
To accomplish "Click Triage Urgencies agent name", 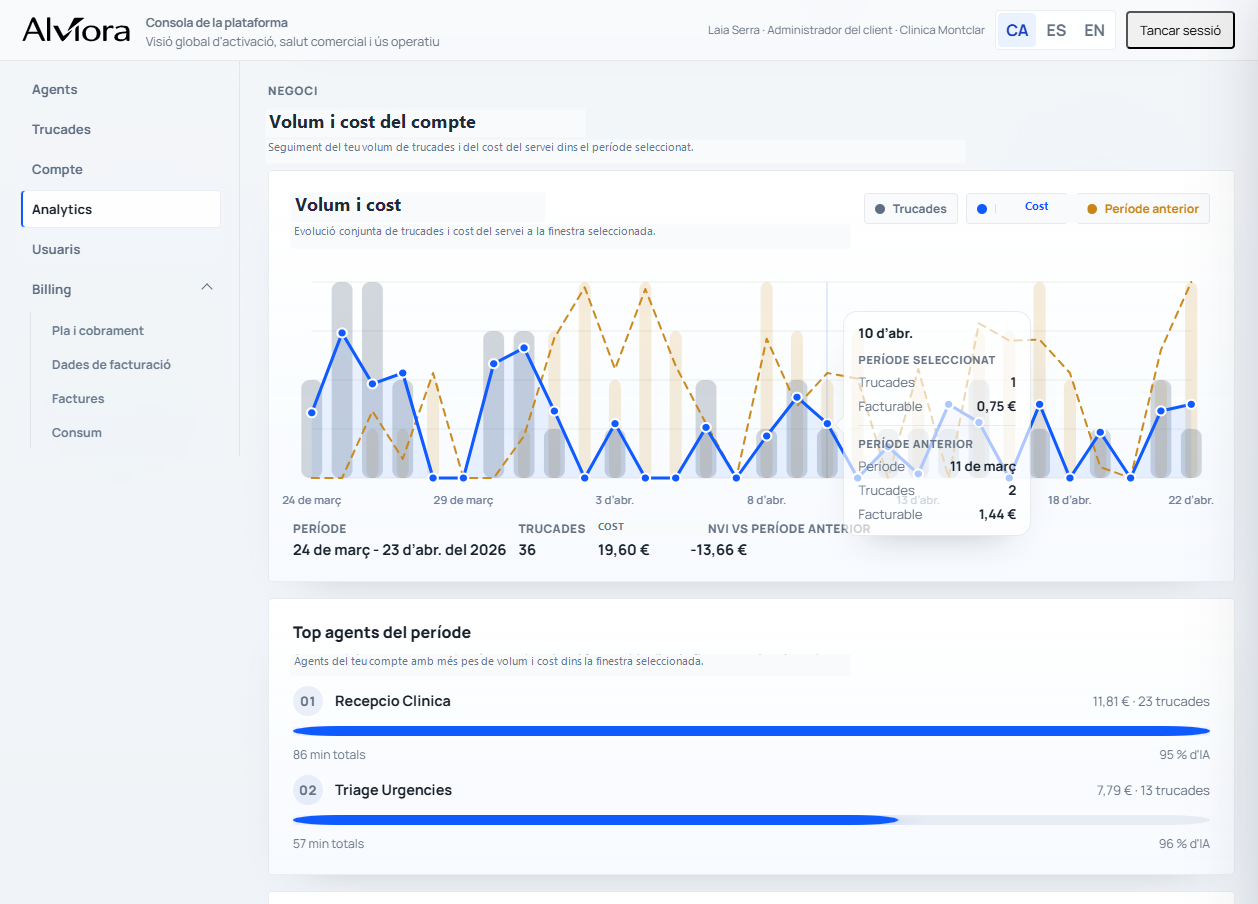I will pos(393,791).
